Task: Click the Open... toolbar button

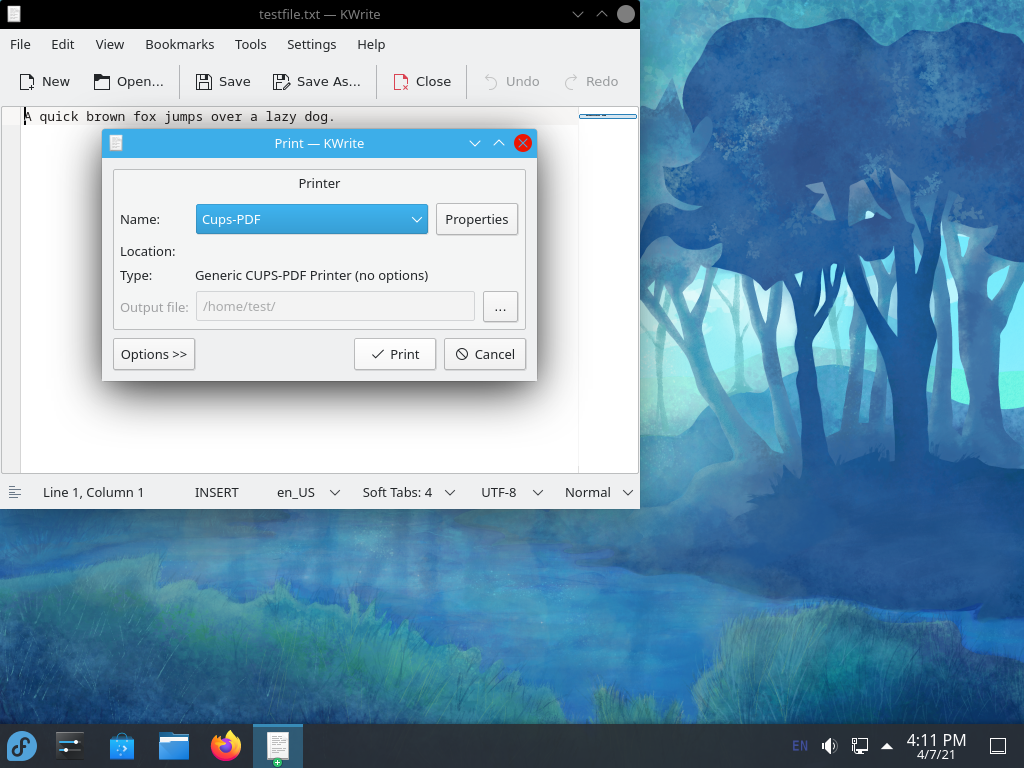Action: point(129,82)
